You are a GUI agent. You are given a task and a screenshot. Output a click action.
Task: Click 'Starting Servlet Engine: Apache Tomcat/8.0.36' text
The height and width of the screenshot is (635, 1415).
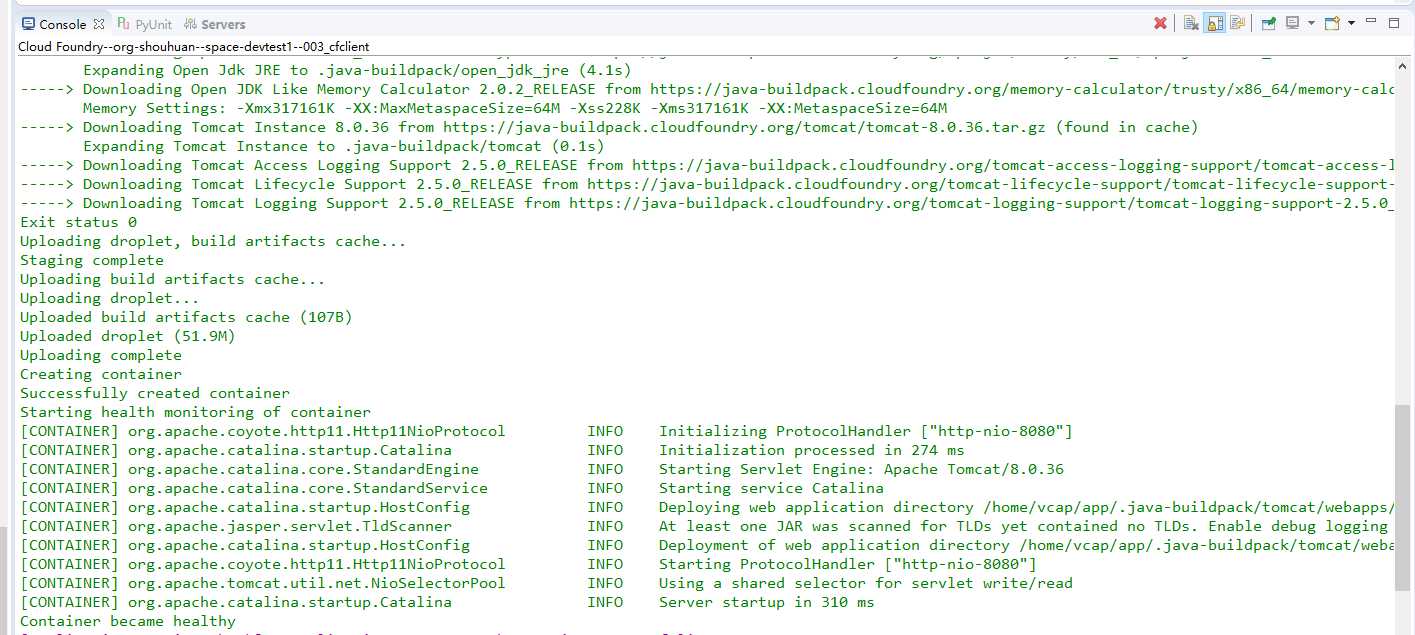tap(861, 469)
